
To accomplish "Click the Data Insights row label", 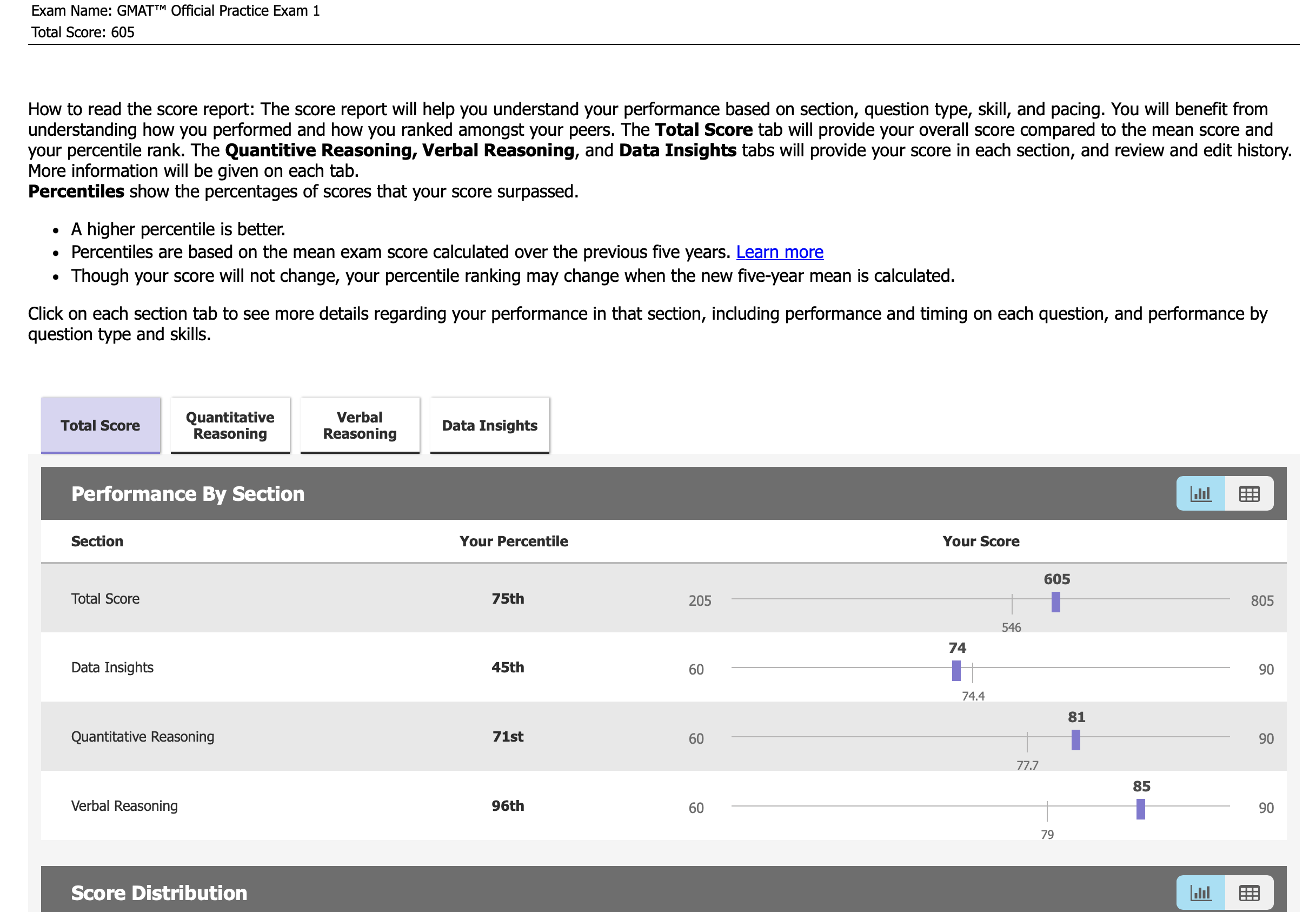I will pyautogui.click(x=112, y=667).
